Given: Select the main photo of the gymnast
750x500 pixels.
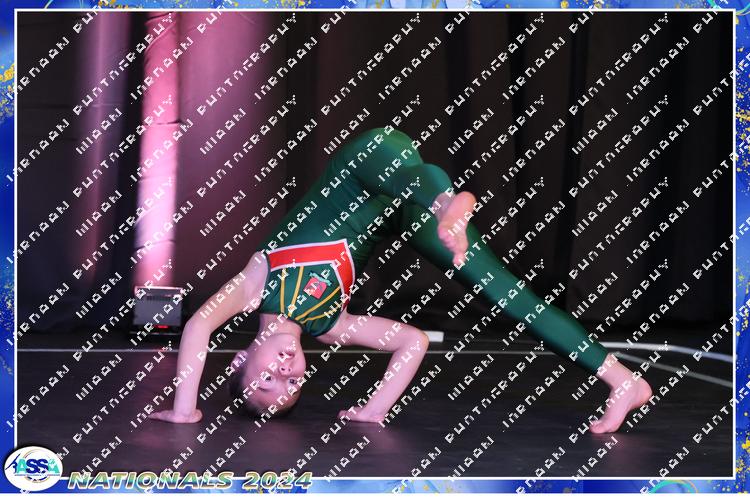Looking at the screenshot, I should click(x=375, y=240).
